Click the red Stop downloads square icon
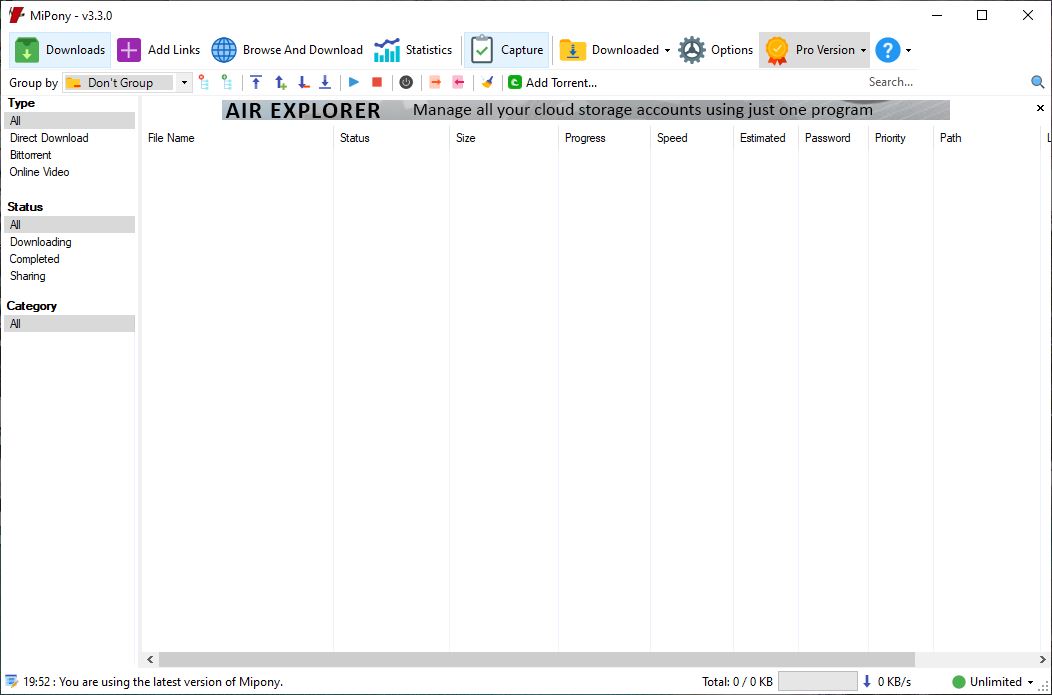Image resolution: width=1052 pixels, height=695 pixels. (x=377, y=82)
